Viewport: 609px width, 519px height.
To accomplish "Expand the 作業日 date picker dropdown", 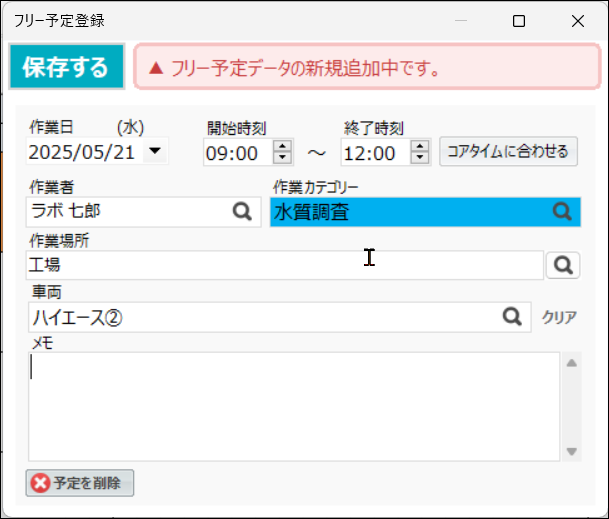I will [155, 151].
